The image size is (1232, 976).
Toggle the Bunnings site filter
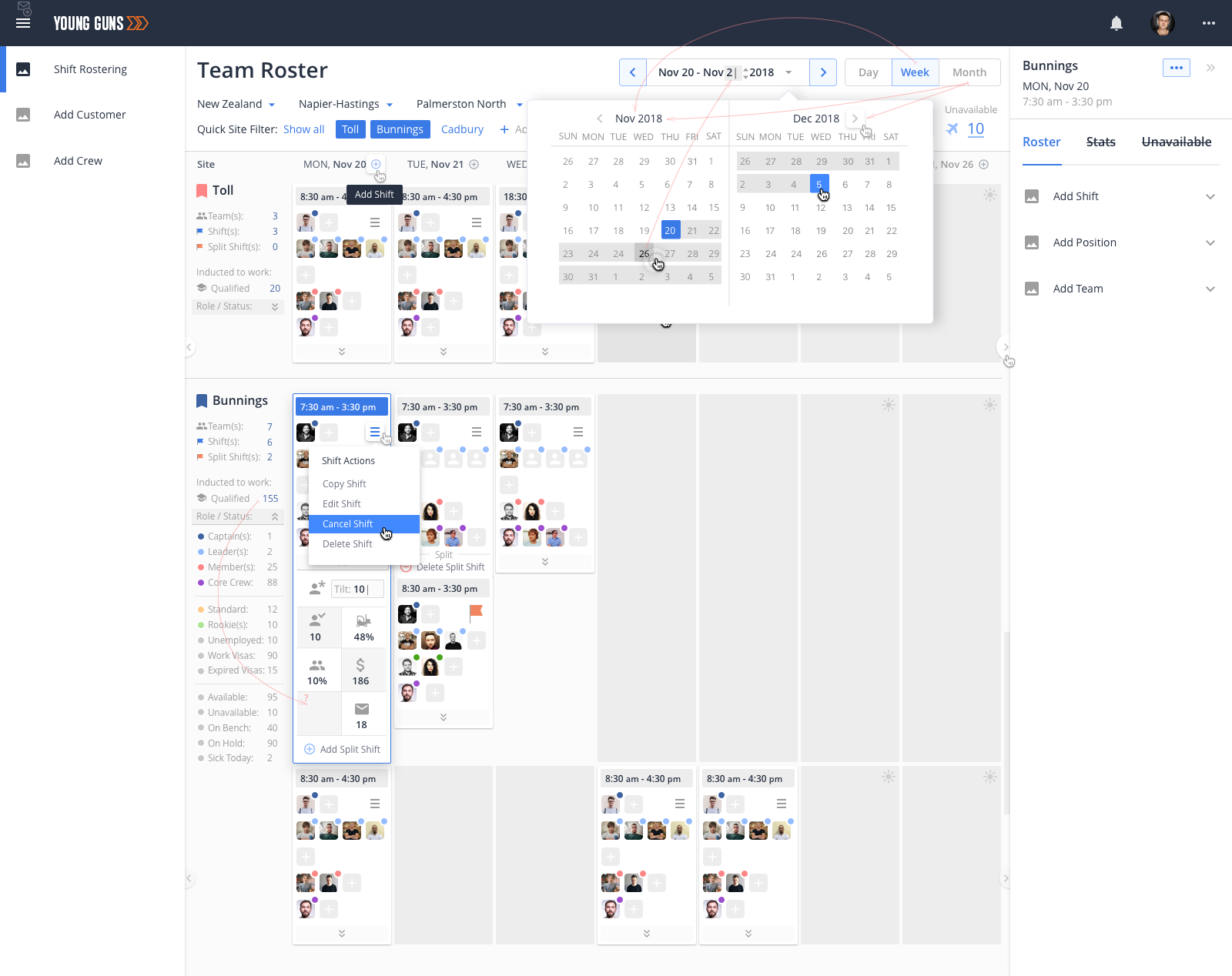coord(400,129)
